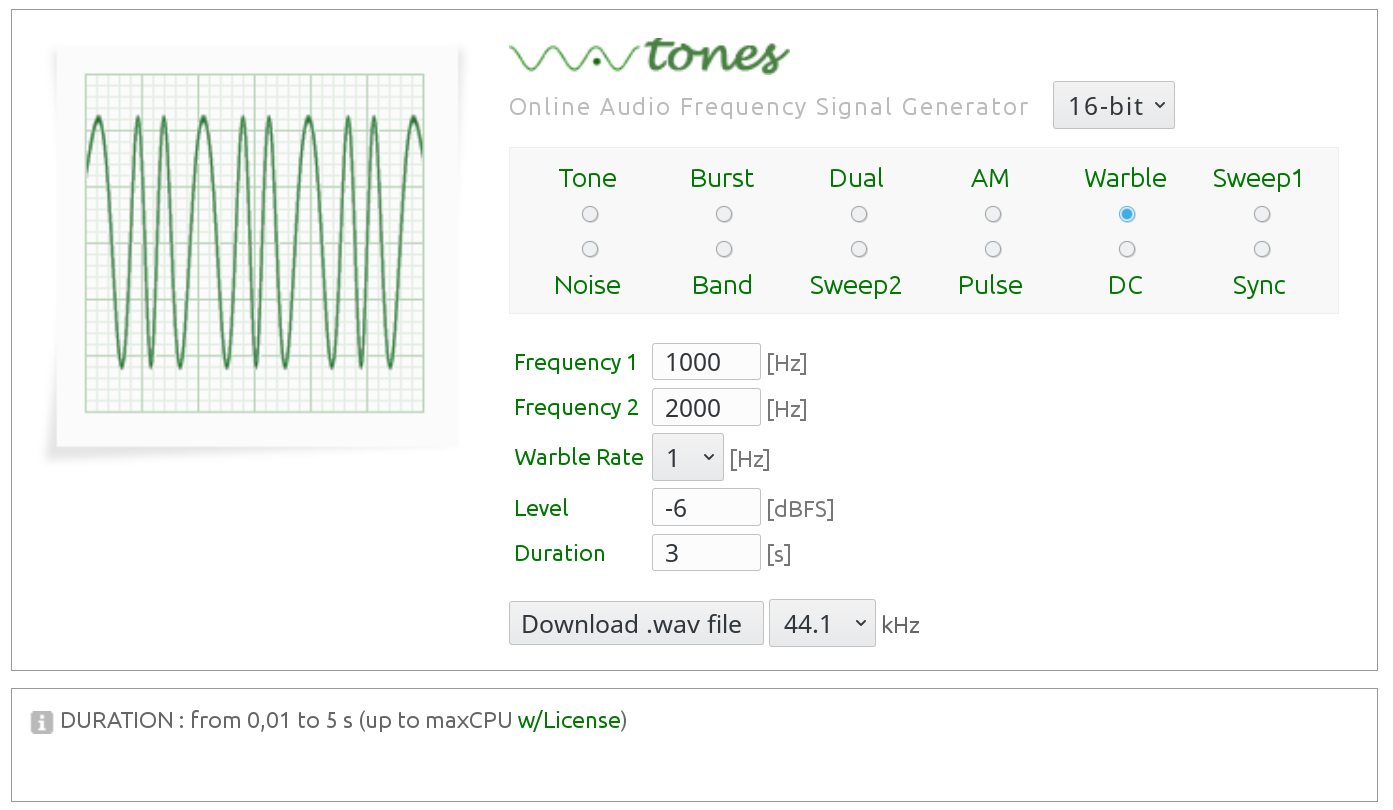Image resolution: width=1393 pixels, height=810 pixels.
Task: Follow the w/License link
Action: (569, 721)
